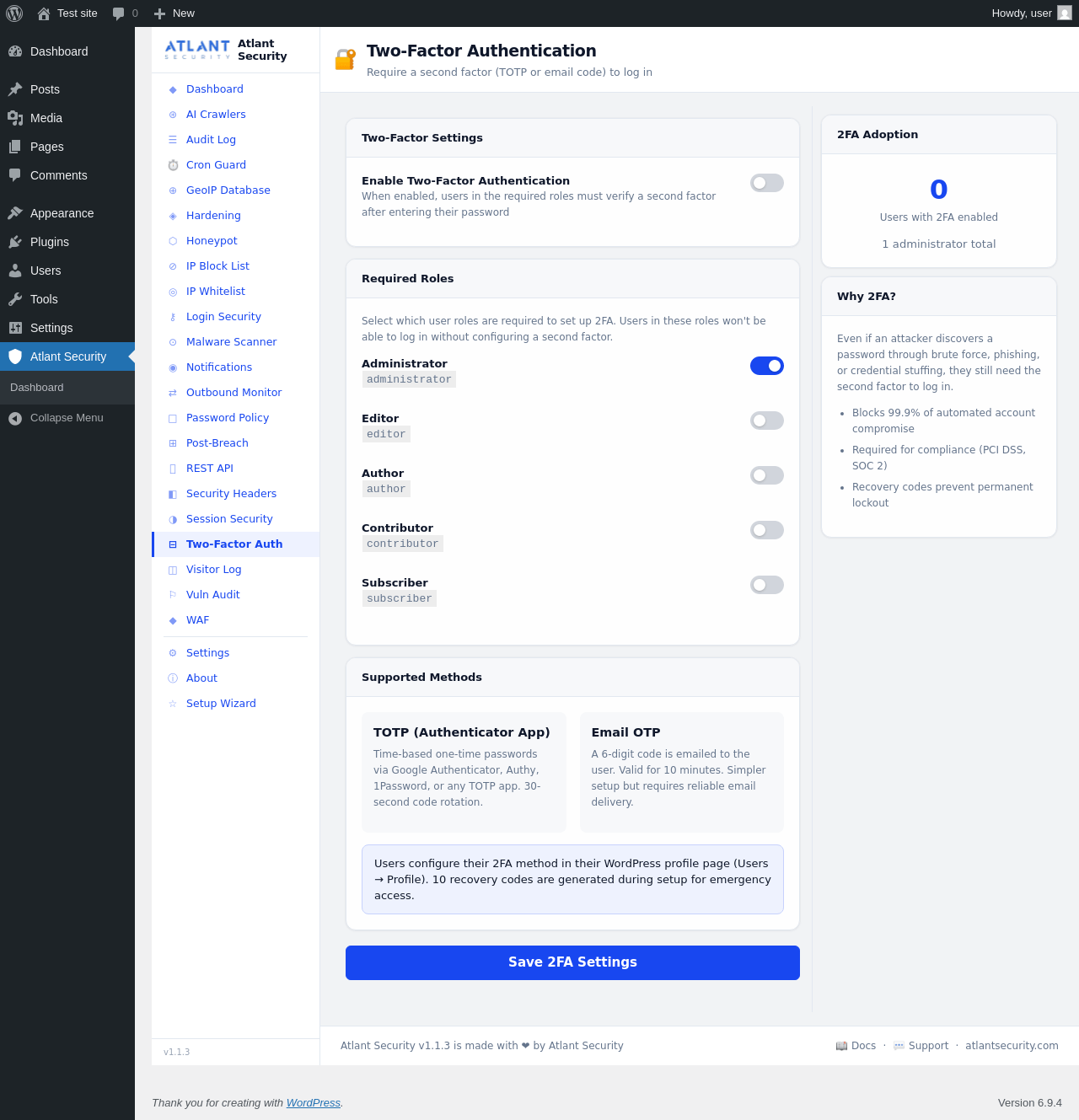The image size is (1079, 1120).
Task: Click the WordPress link in footer
Action: 313,1103
